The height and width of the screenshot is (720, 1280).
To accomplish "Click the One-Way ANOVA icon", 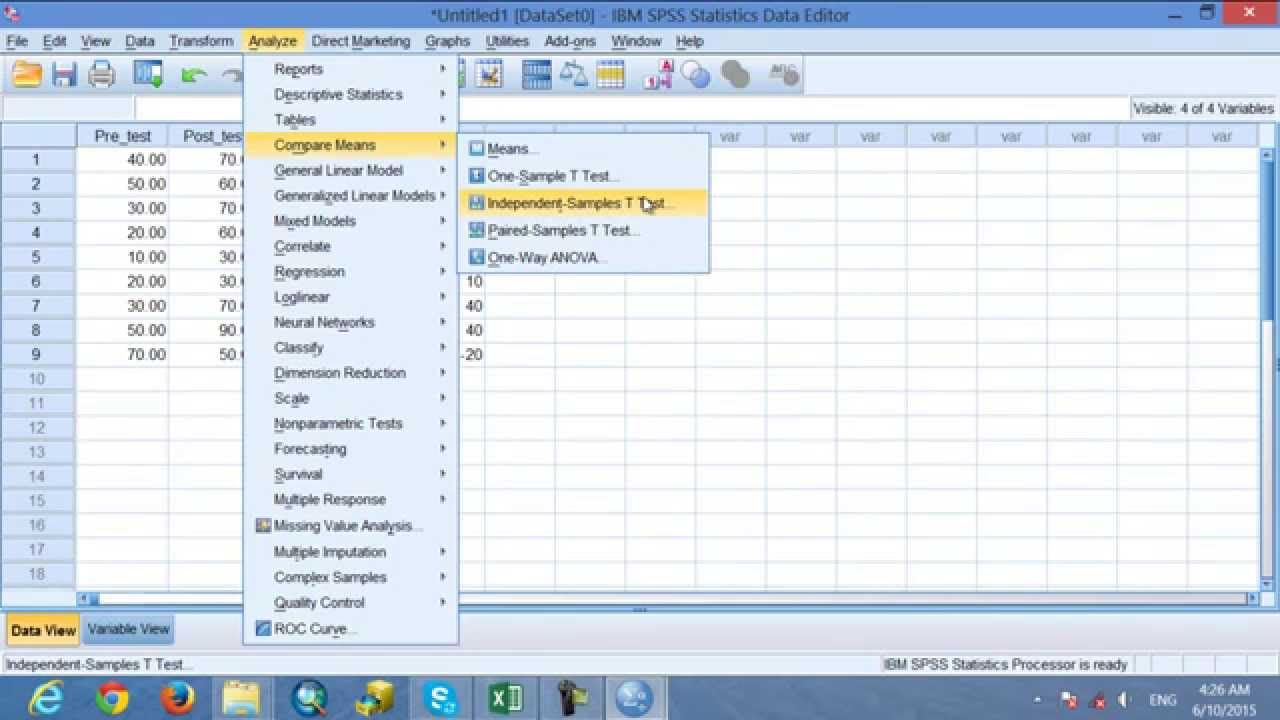I will pyautogui.click(x=477, y=257).
